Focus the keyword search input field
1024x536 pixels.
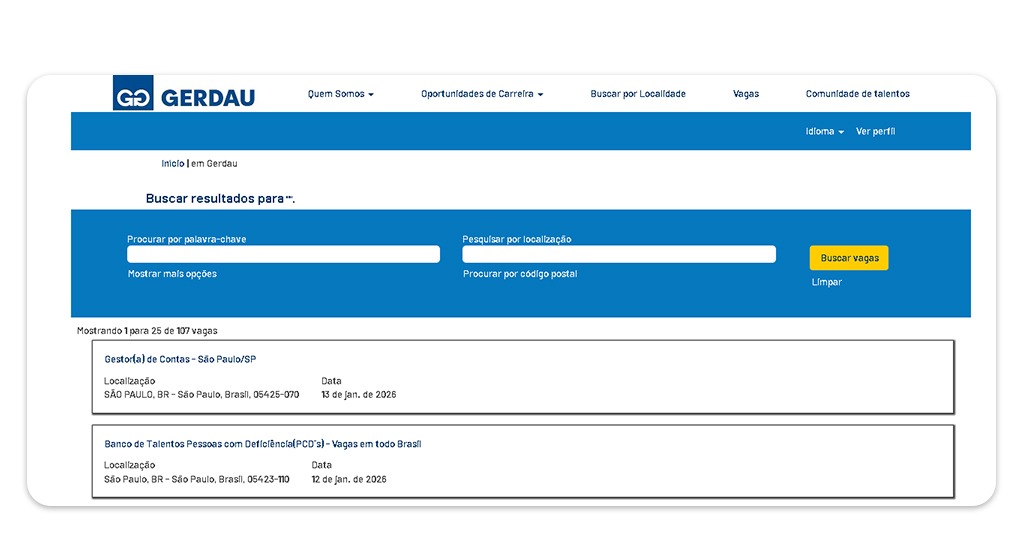click(x=283, y=255)
